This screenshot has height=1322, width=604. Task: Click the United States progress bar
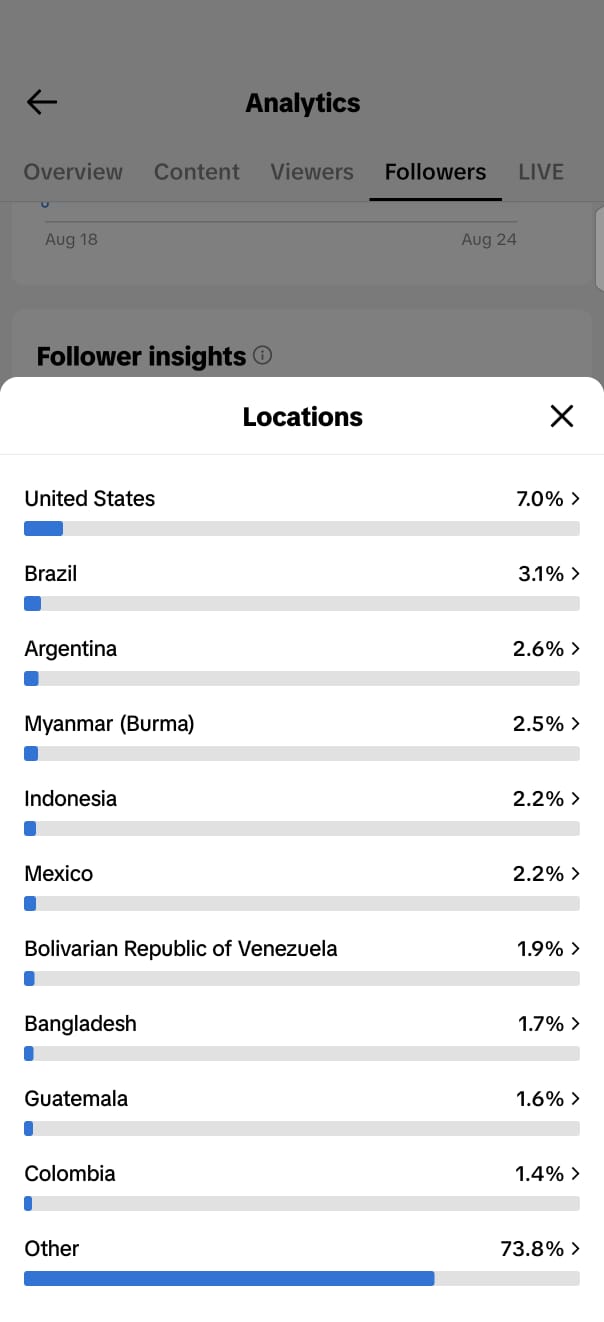[302, 528]
